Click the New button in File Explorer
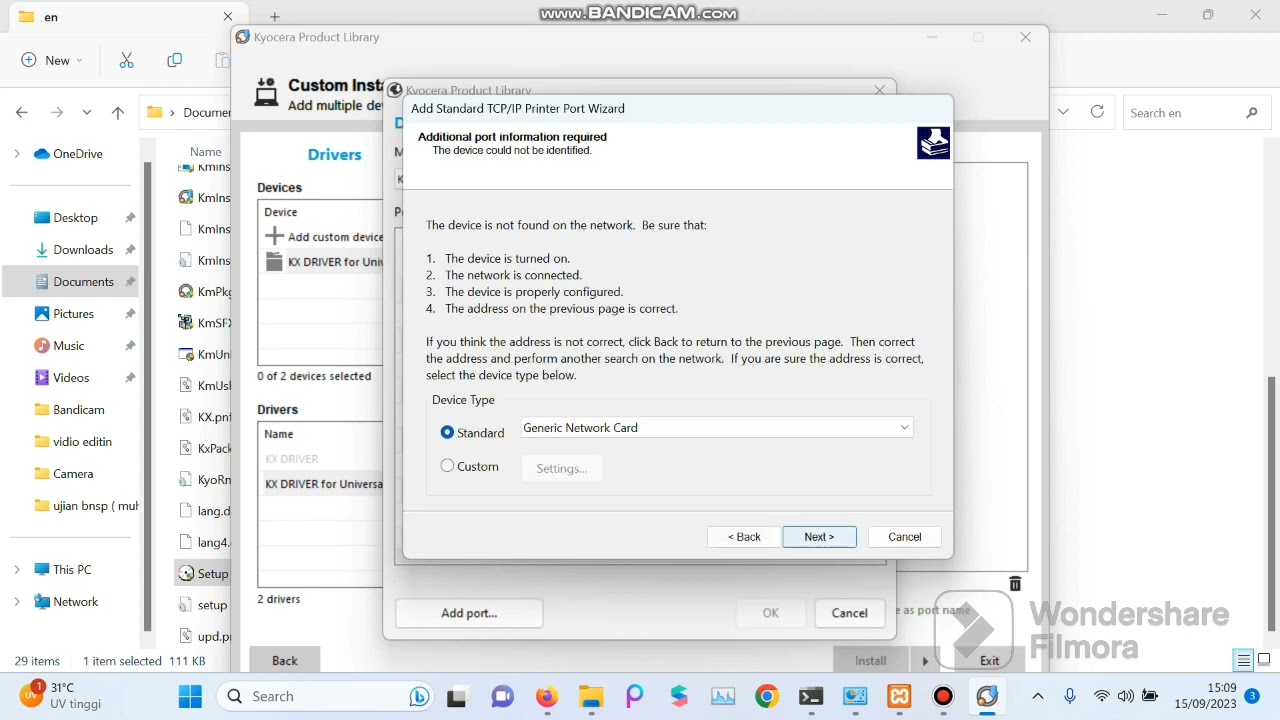This screenshot has height=720, width=1280. point(51,60)
